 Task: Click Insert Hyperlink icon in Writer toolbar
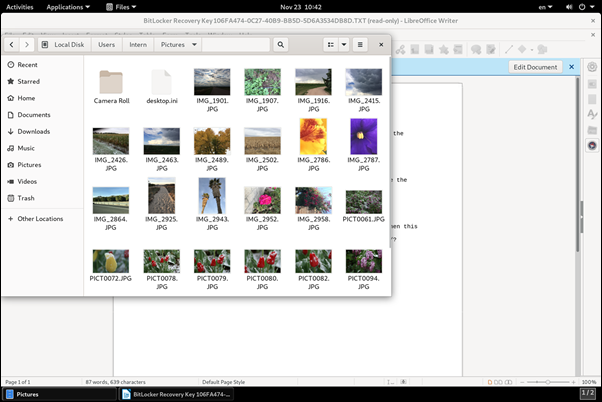pos(400,50)
